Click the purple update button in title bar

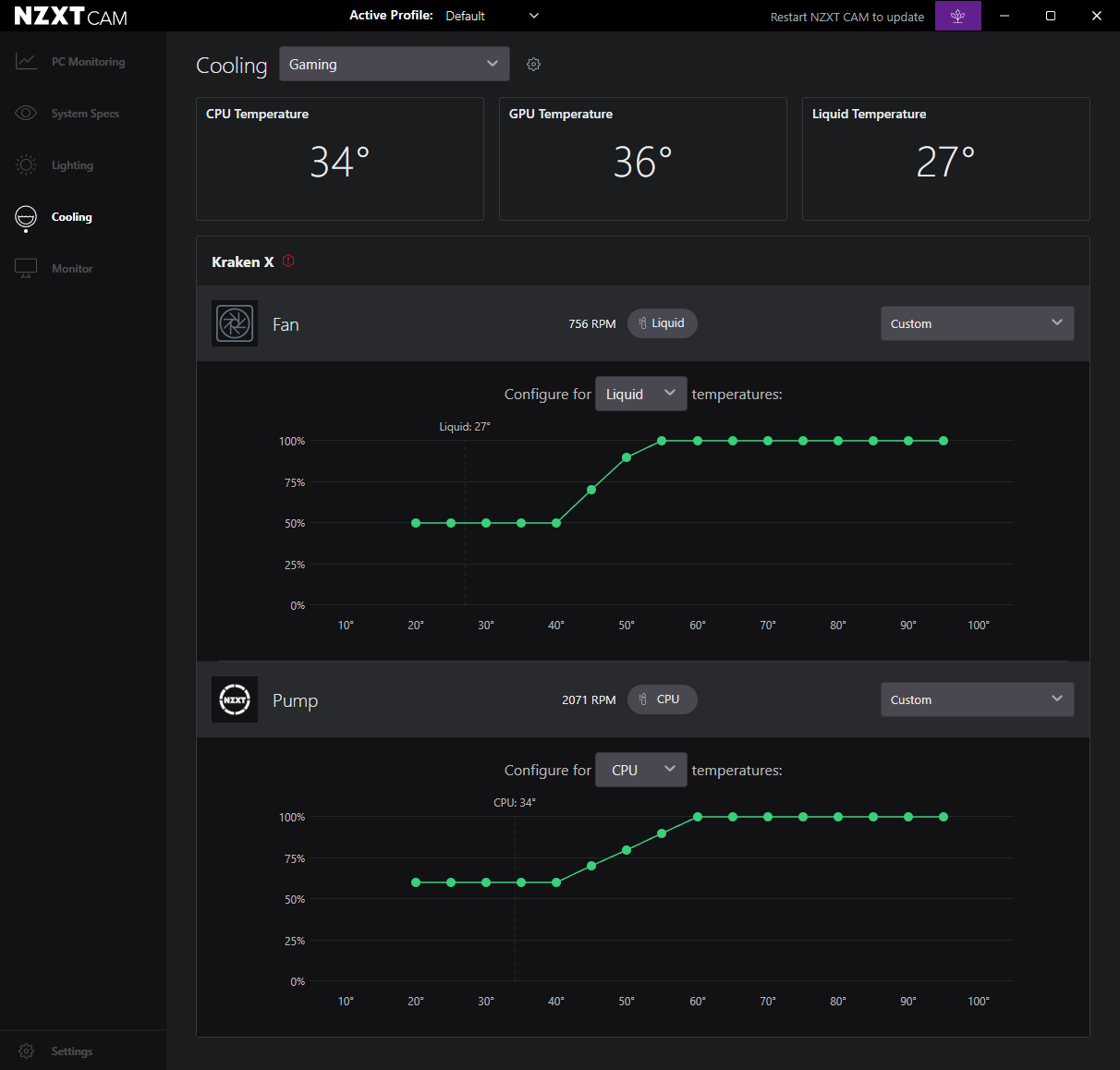957,16
